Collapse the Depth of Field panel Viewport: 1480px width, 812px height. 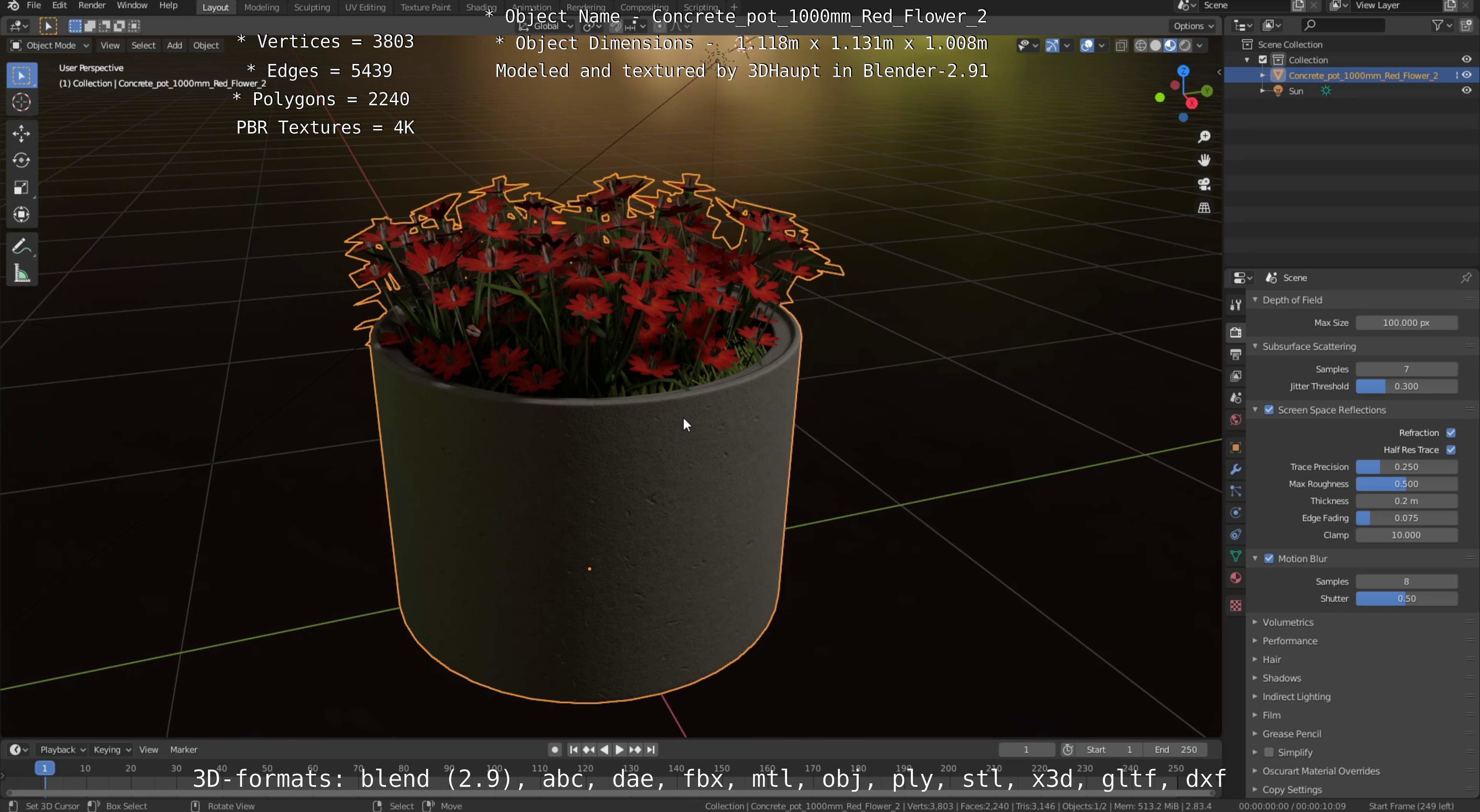click(1292, 300)
